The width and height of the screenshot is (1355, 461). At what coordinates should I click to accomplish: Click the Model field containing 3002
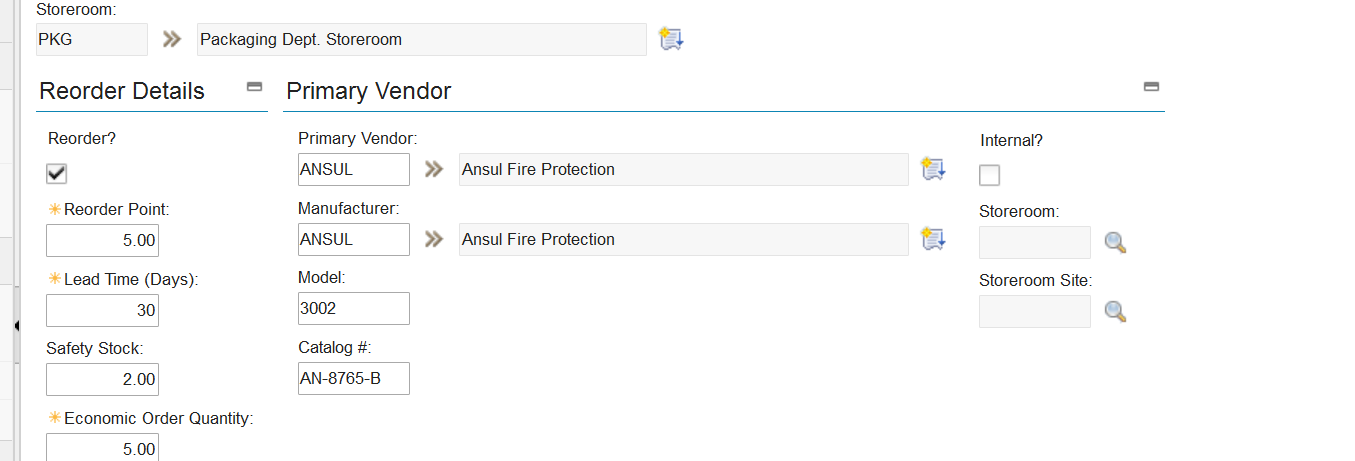pos(353,309)
